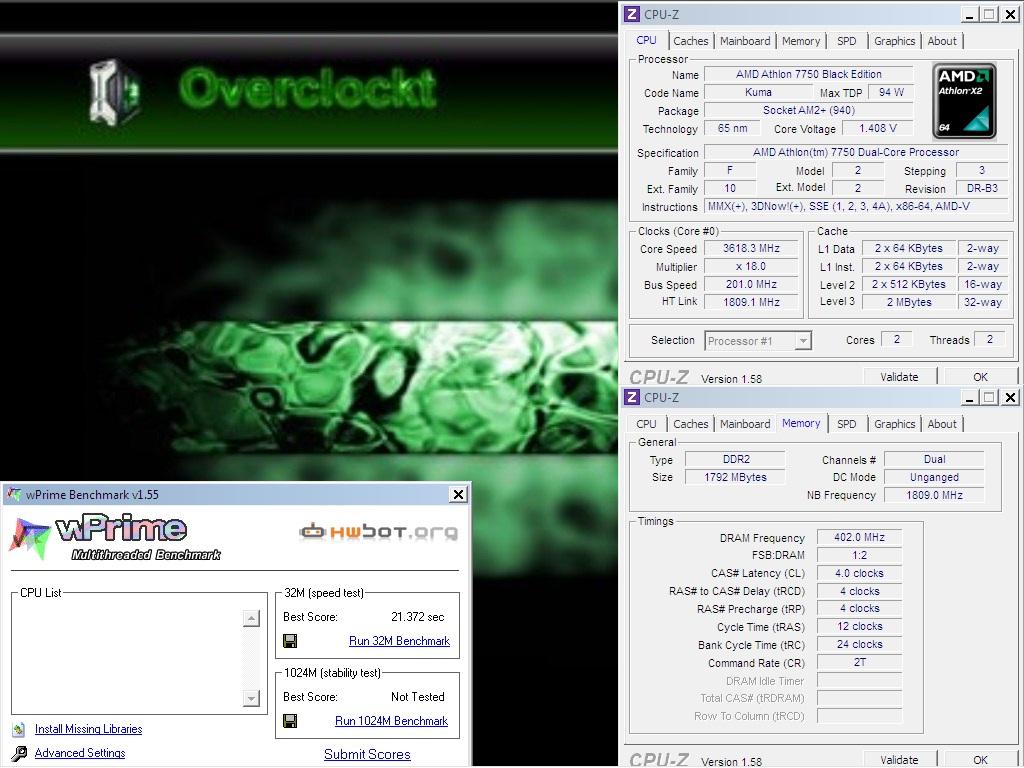Switch to CPU tab in bottom CPU-Z window
The height and width of the screenshot is (768, 1024).
646,424
